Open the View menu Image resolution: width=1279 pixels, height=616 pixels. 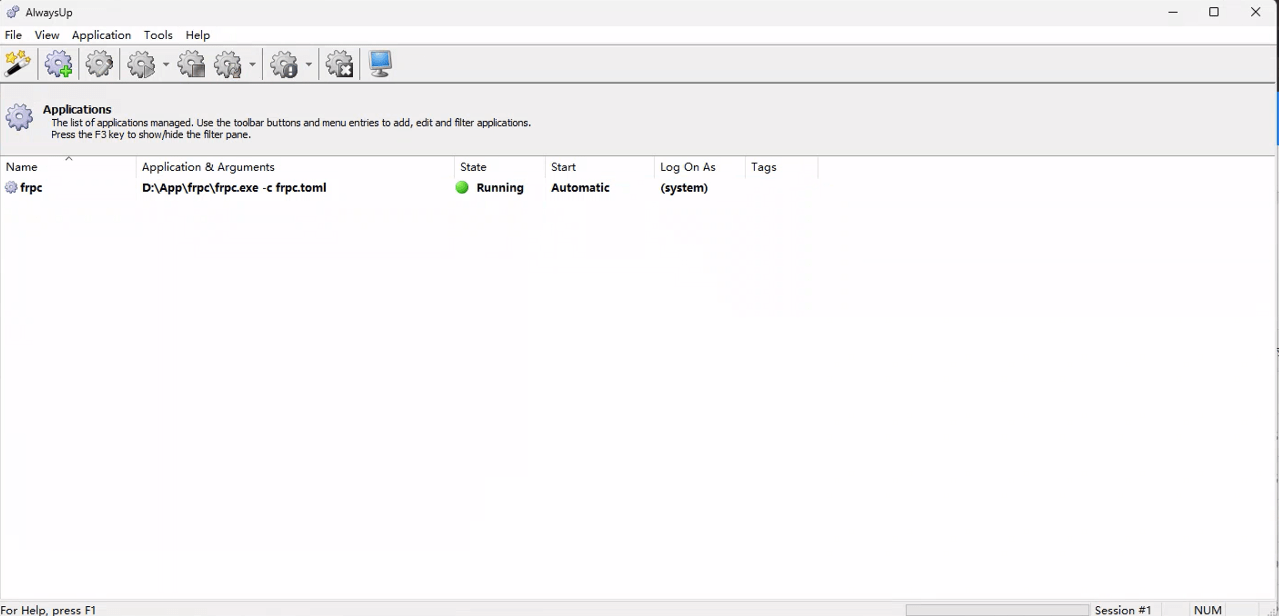coord(47,35)
